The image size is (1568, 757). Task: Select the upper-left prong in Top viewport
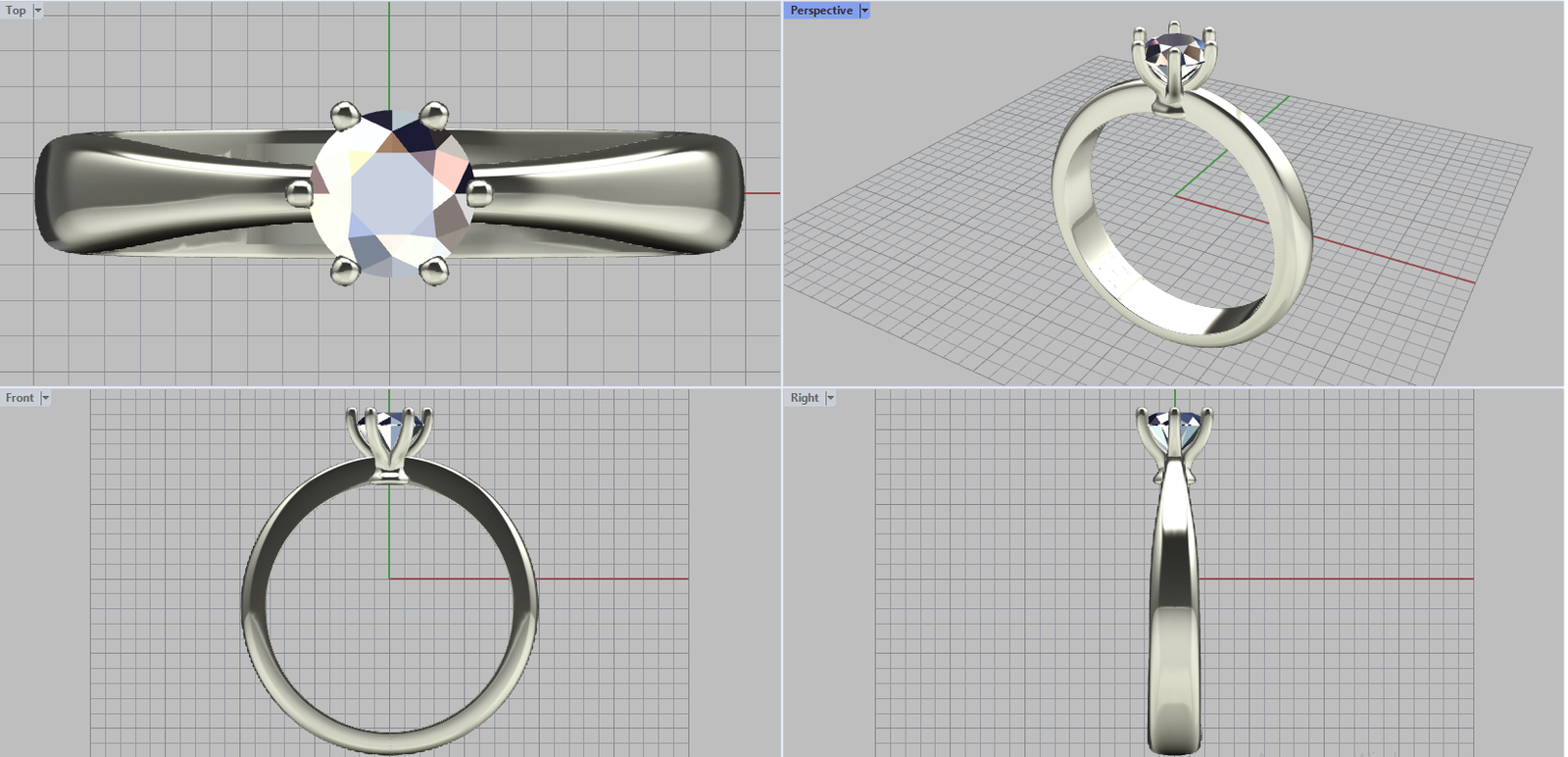point(343,116)
